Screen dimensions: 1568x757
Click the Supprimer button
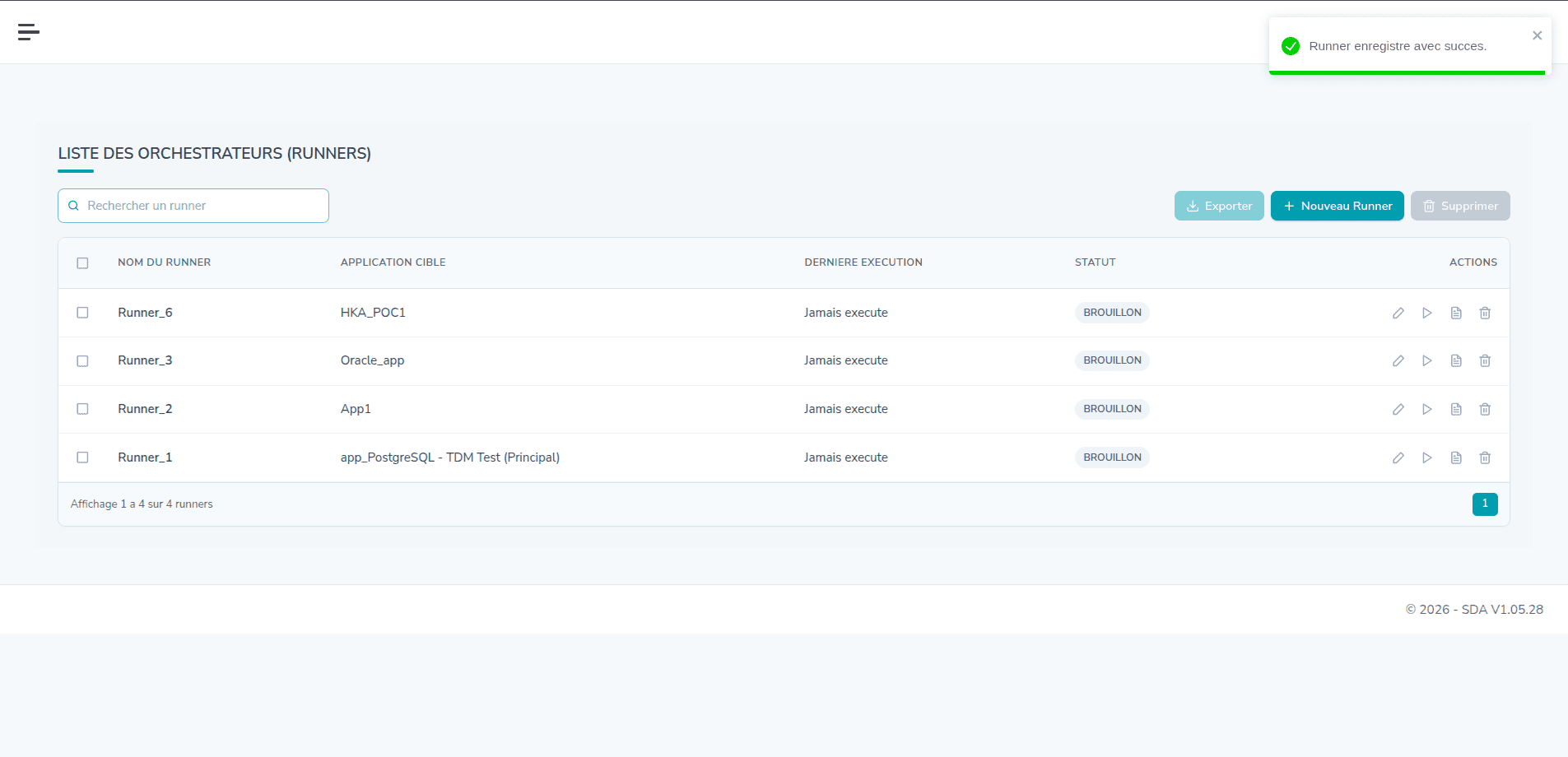pos(1460,206)
